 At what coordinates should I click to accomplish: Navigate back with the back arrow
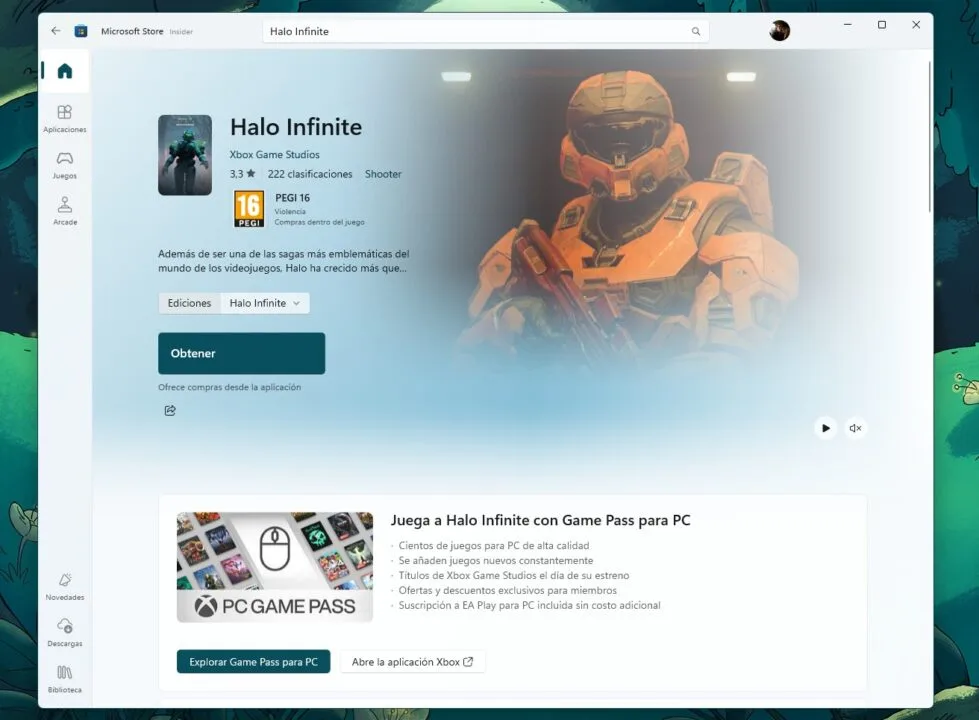pyautogui.click(x=56, y=30)
